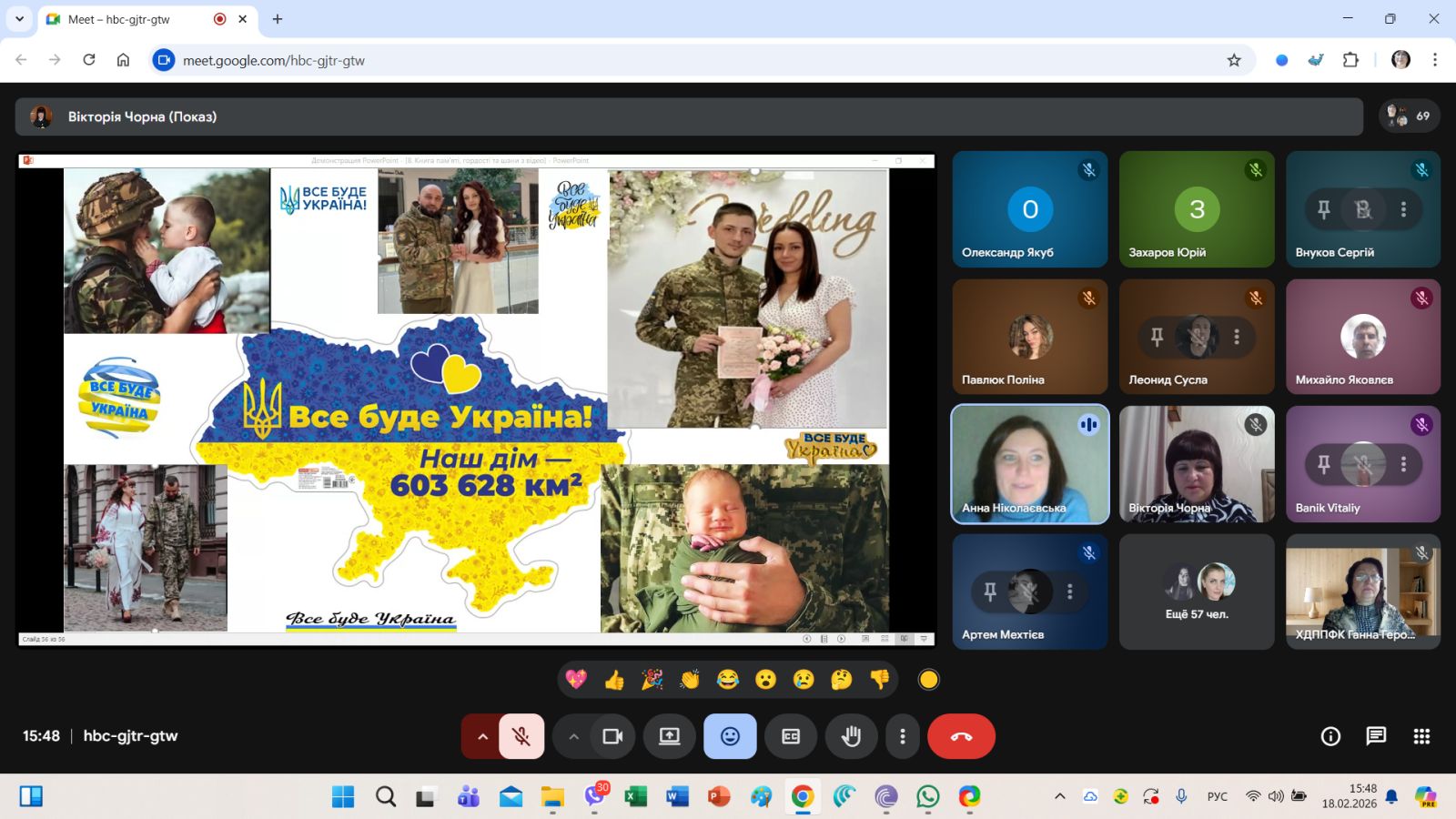Expand video settings arrow beside camera
This screenshot has height=819, width=1456.
point(573,736)
